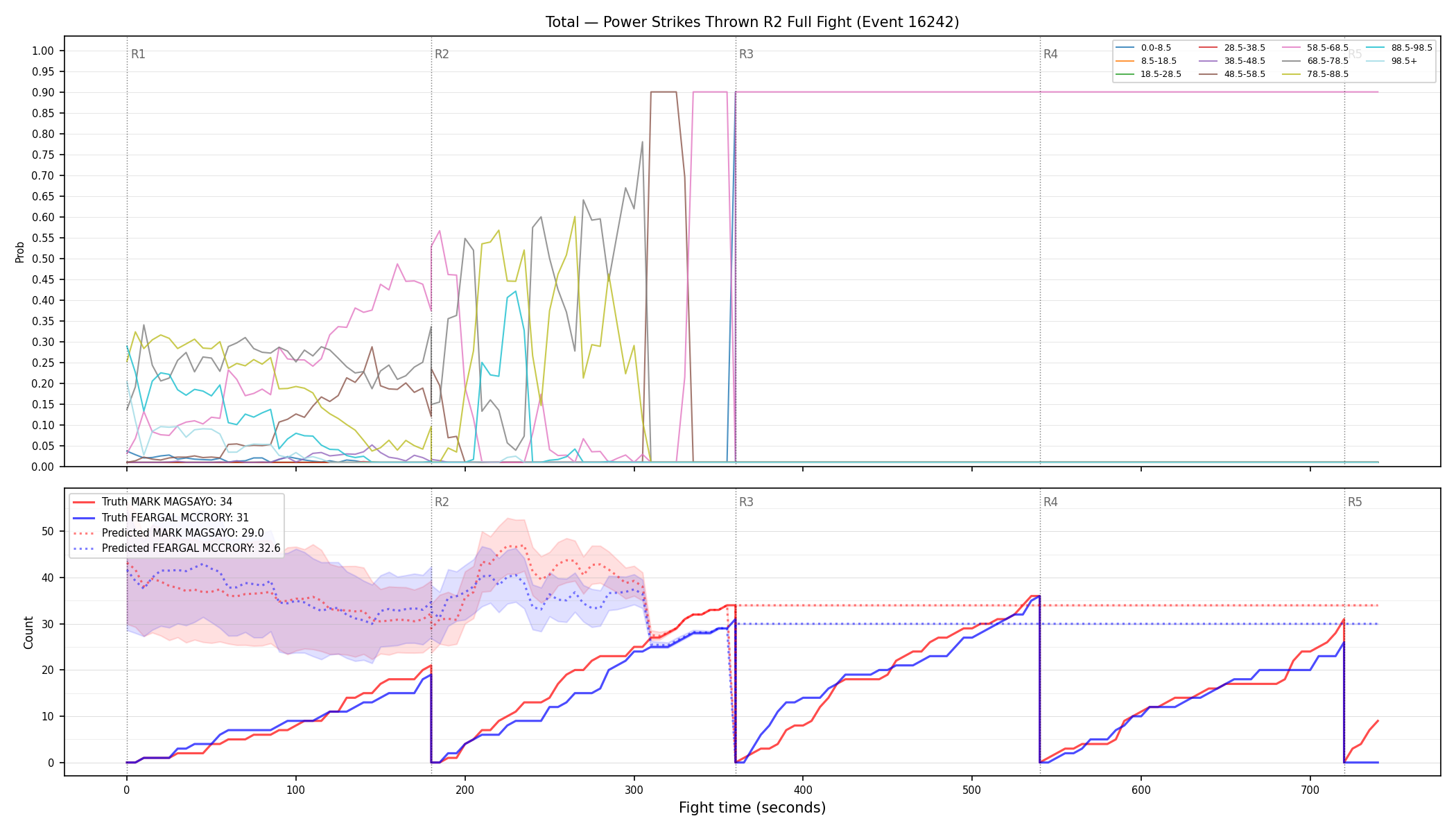Click the 0.75 probability tick label
1456x832 pixels.
[43, 155]
